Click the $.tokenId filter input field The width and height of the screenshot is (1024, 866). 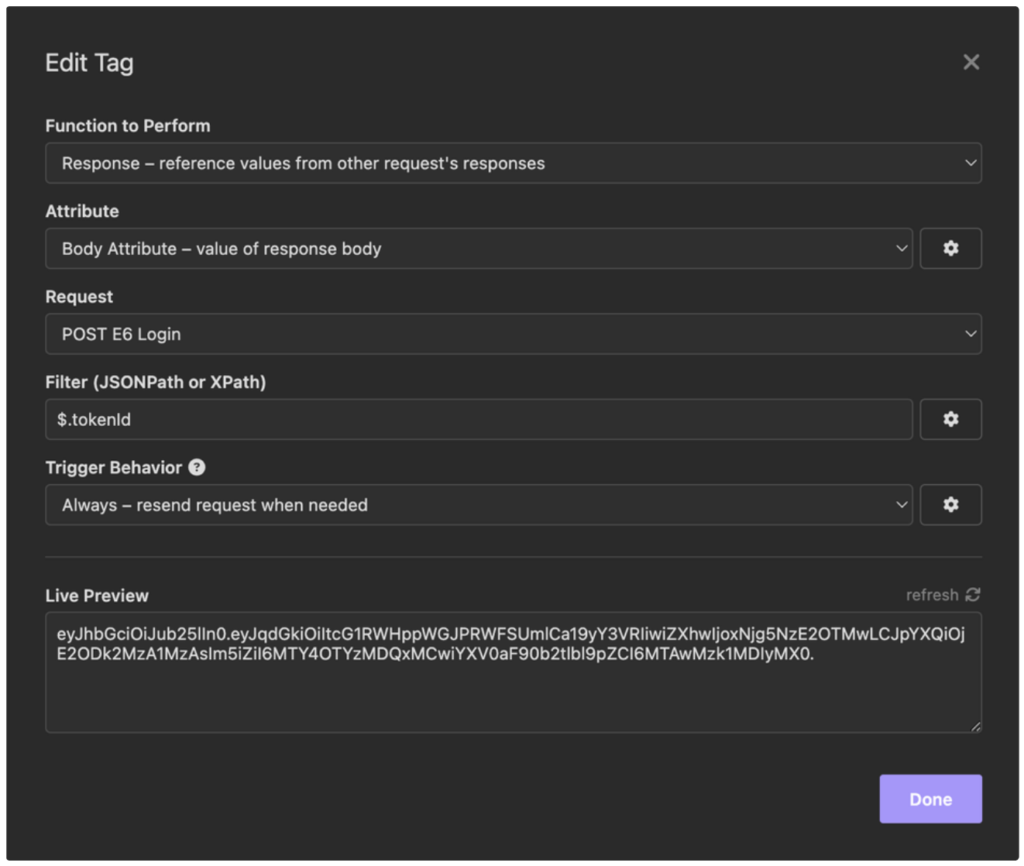tap(479, 419)
